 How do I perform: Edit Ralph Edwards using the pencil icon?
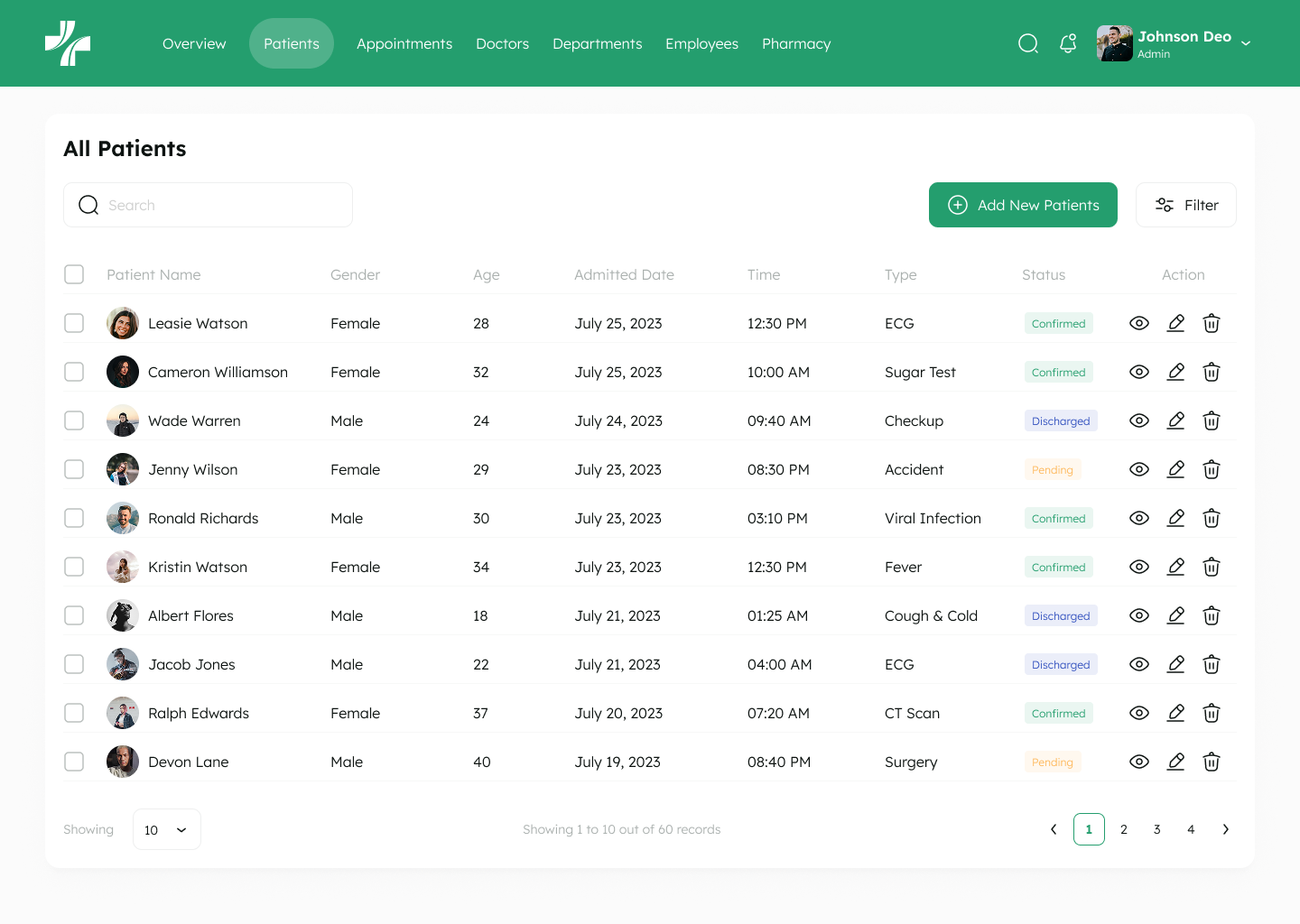point(1175,713)
